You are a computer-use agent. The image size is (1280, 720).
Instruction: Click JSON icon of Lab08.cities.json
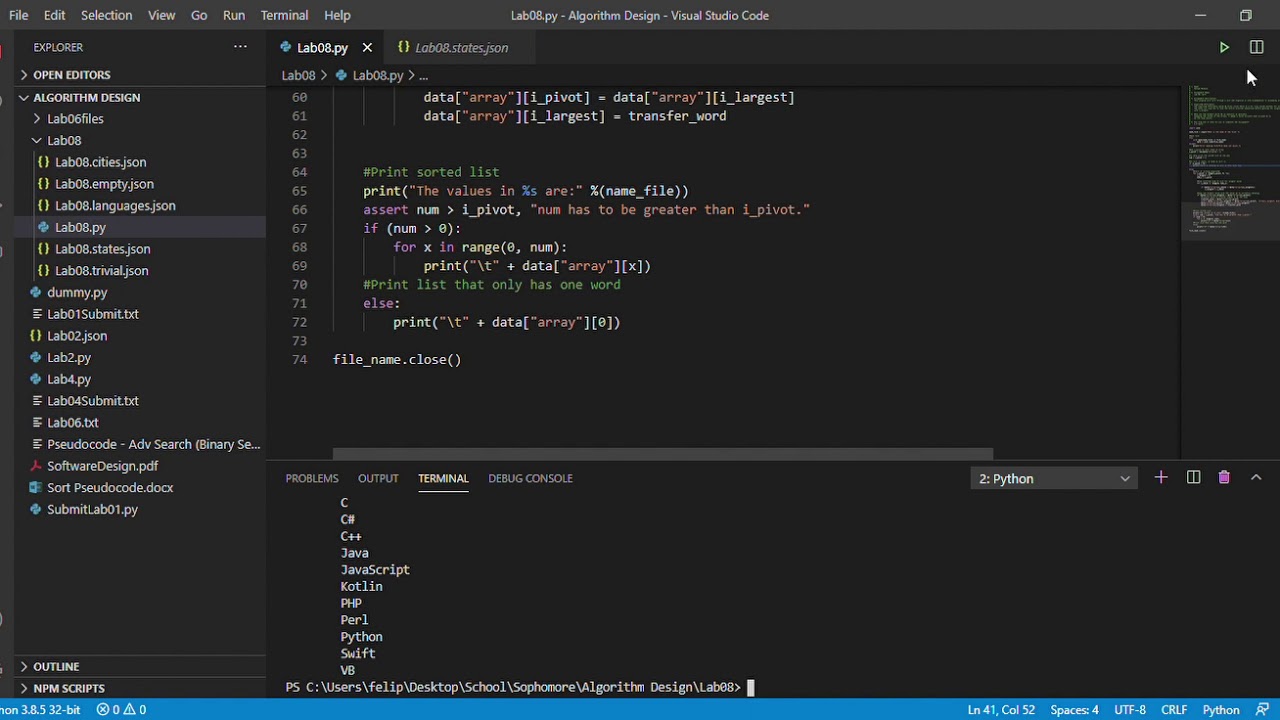click(44, 162)
